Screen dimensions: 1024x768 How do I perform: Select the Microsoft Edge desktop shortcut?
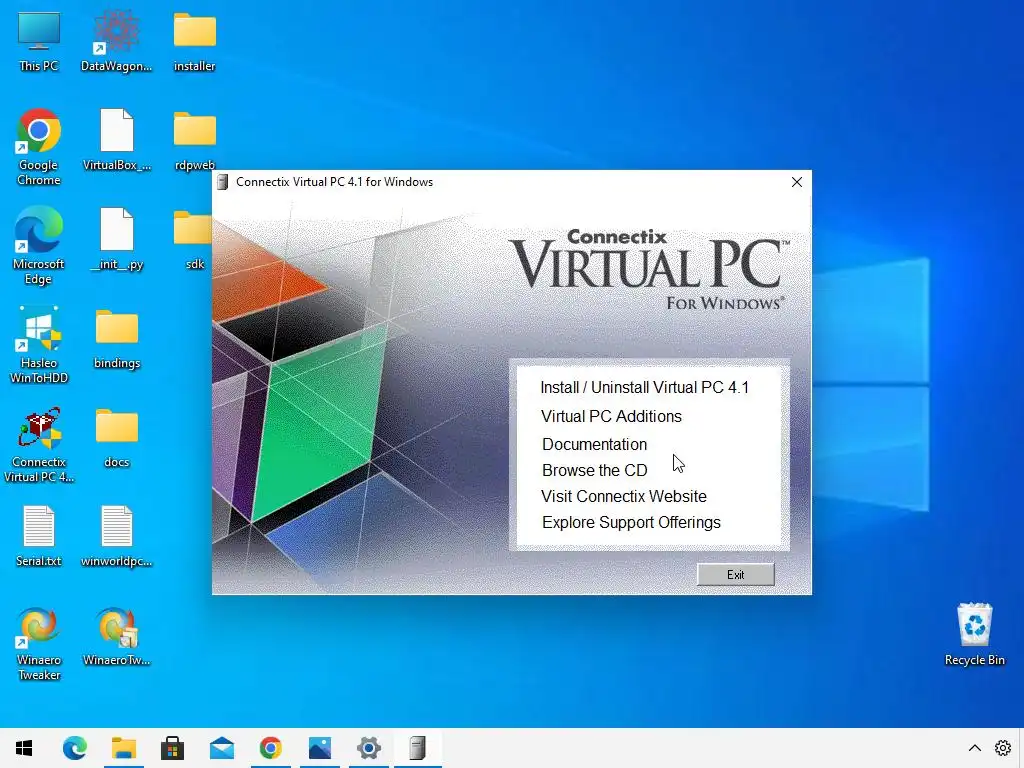[39, 246]
